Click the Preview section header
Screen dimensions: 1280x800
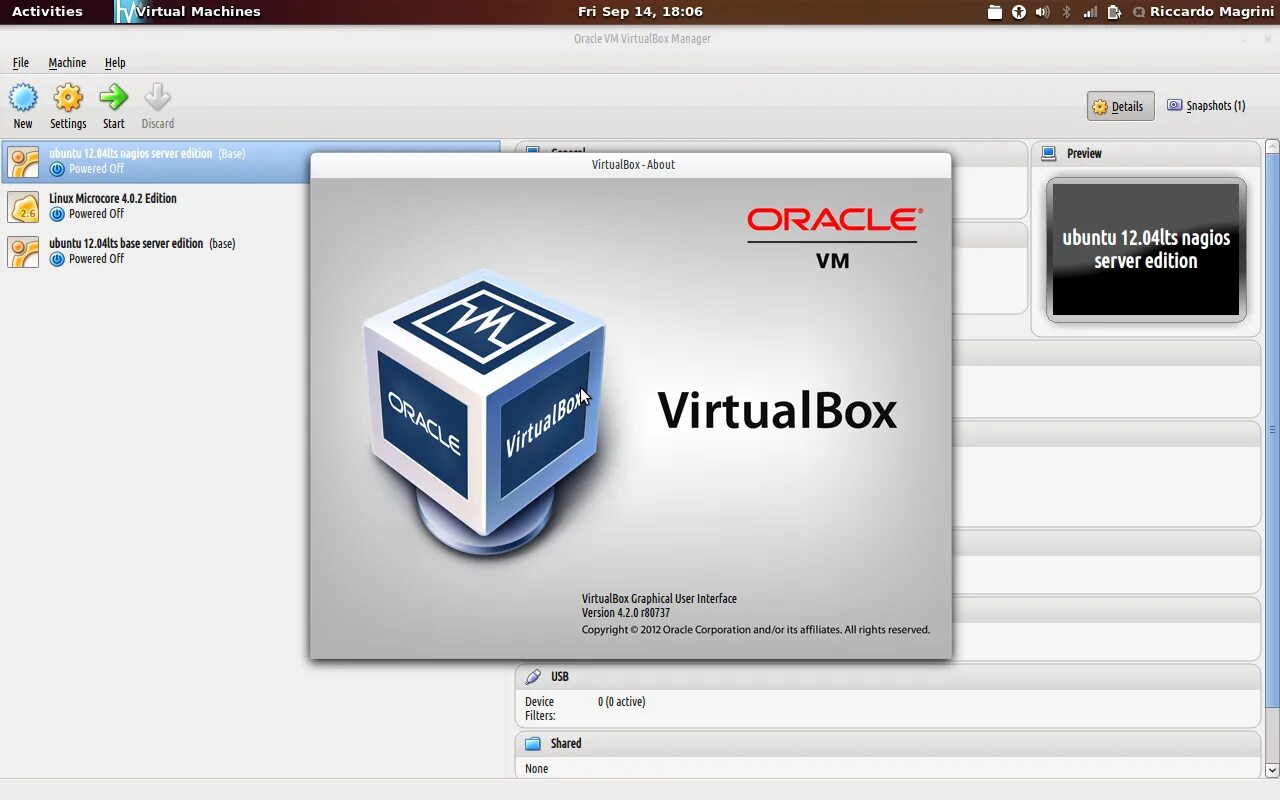click(x=1146, y=154)
